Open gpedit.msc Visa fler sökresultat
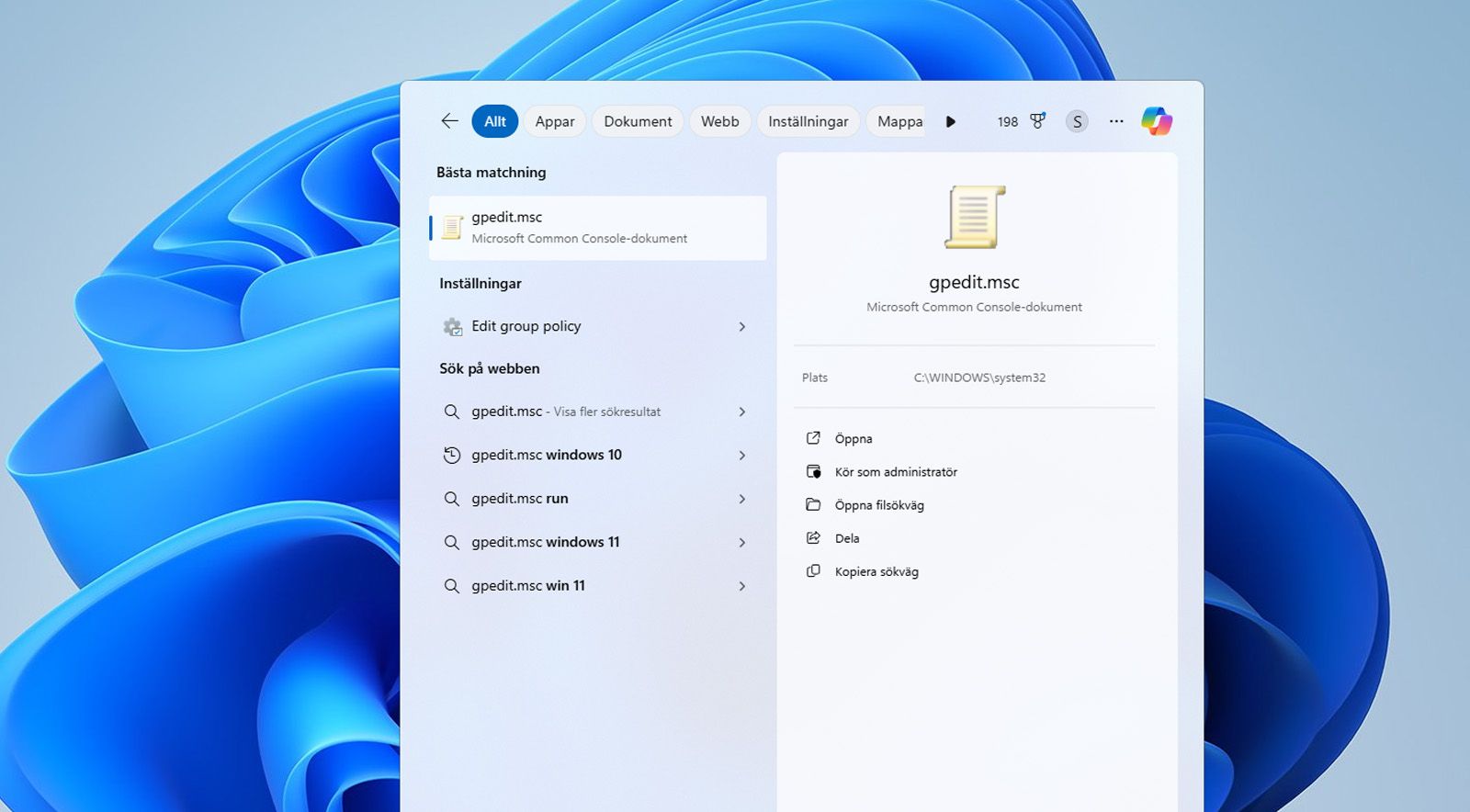This screenshot has height=812, width=1470. (598, 412)
